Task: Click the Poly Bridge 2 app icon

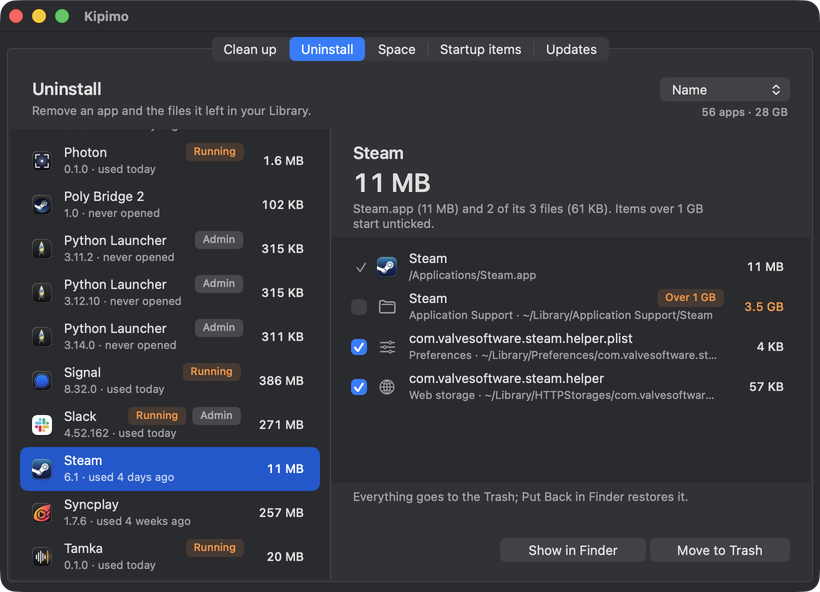Action: [42, 204]
